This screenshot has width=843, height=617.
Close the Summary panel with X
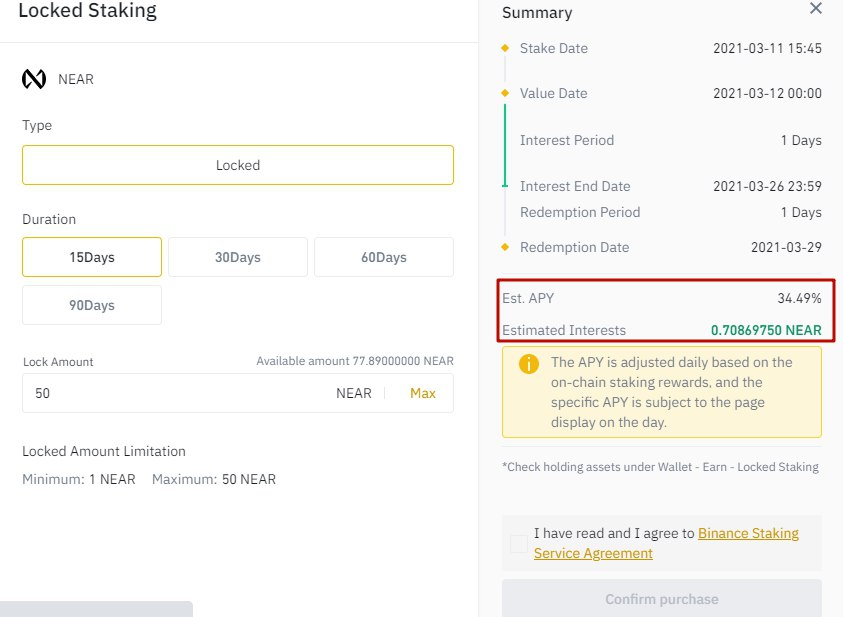point(816,8)
